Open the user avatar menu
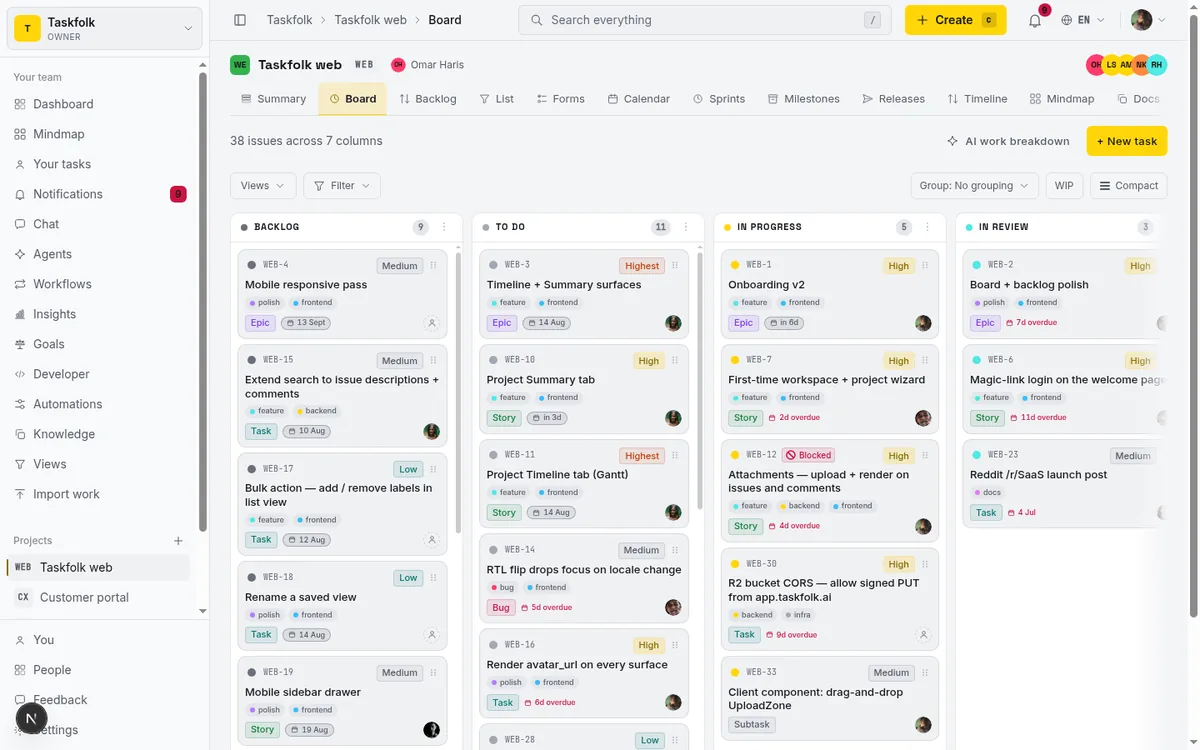Viewport: 1200px width, 750px height. click(1149, 20)
